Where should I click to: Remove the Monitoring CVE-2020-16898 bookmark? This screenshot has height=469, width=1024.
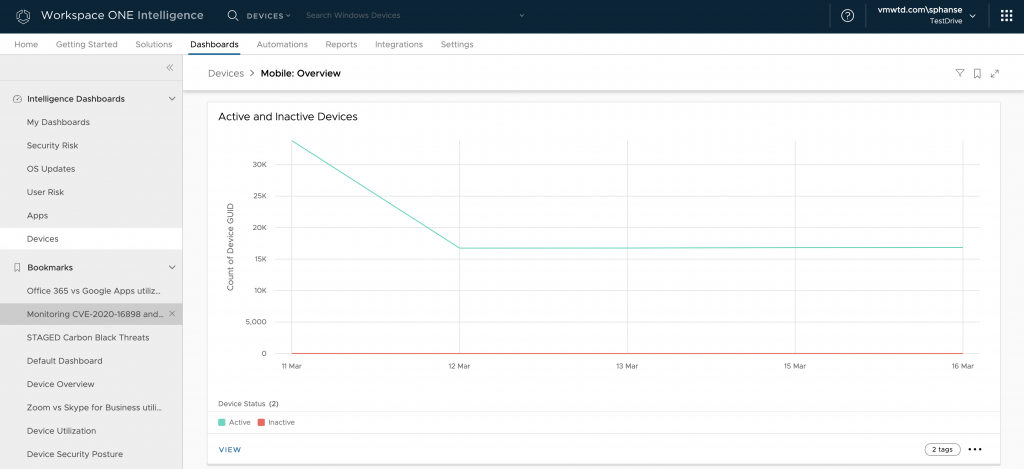pyautogui.click(x=172, y=314)
